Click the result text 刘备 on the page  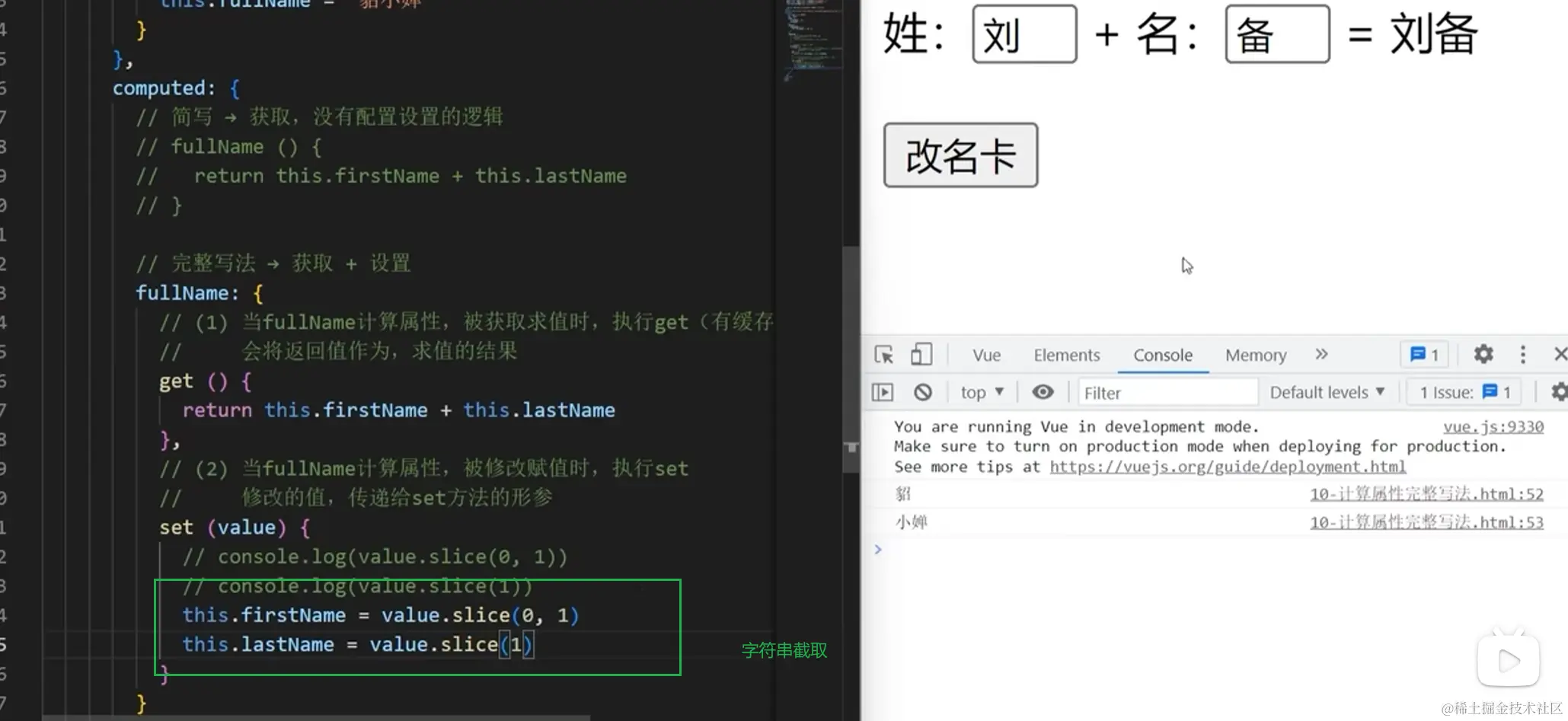point(1434,34)
